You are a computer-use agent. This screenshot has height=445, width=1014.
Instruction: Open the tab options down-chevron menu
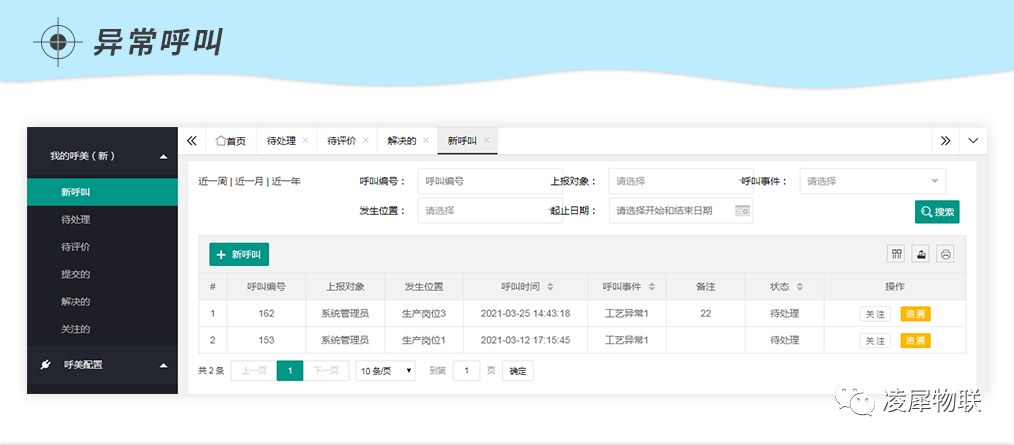click(x=973, y=141)
